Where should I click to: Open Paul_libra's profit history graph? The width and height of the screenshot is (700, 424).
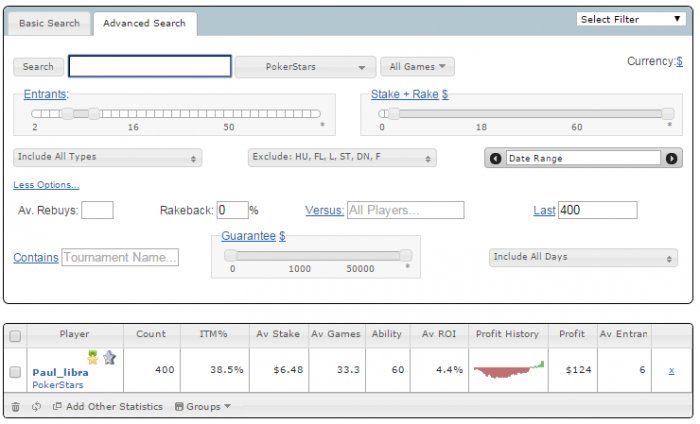tap(509, 372)
